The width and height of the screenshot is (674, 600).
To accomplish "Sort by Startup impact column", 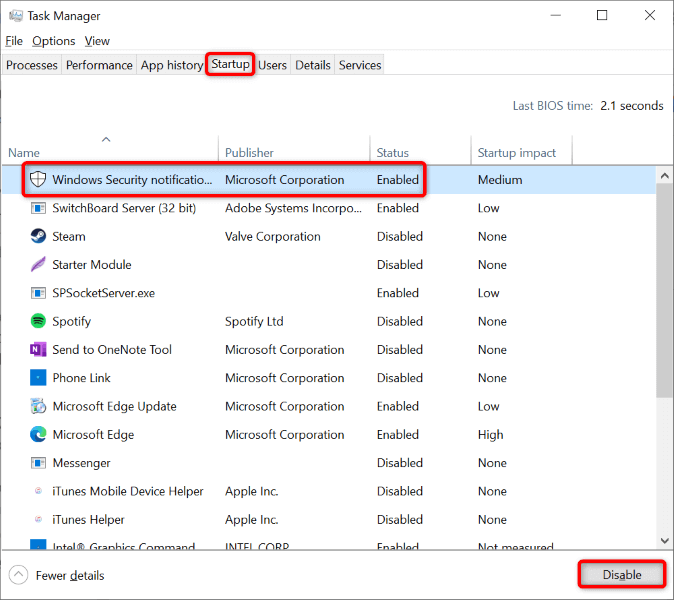I will (517, 153).
